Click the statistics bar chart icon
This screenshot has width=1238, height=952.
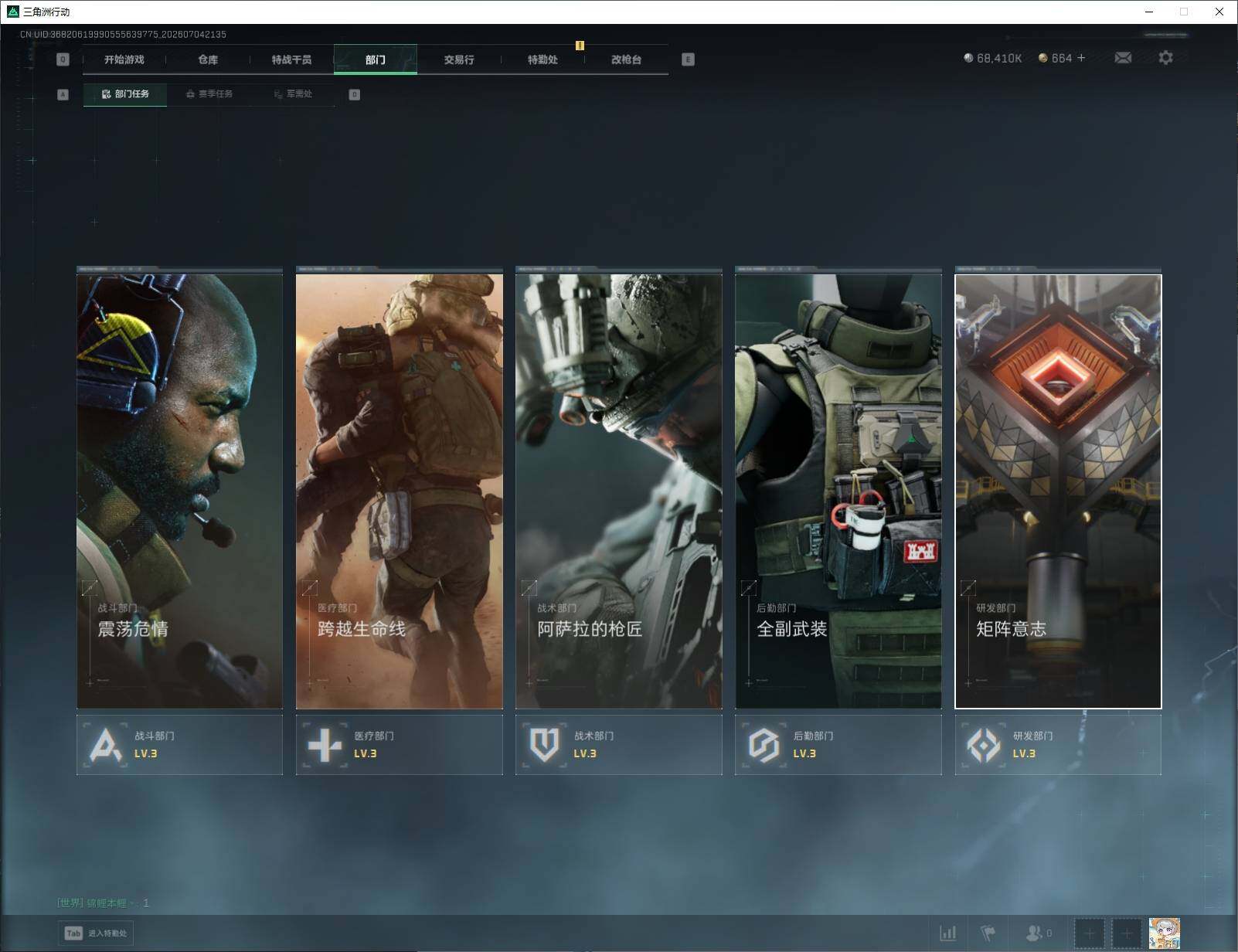[947, 933]
